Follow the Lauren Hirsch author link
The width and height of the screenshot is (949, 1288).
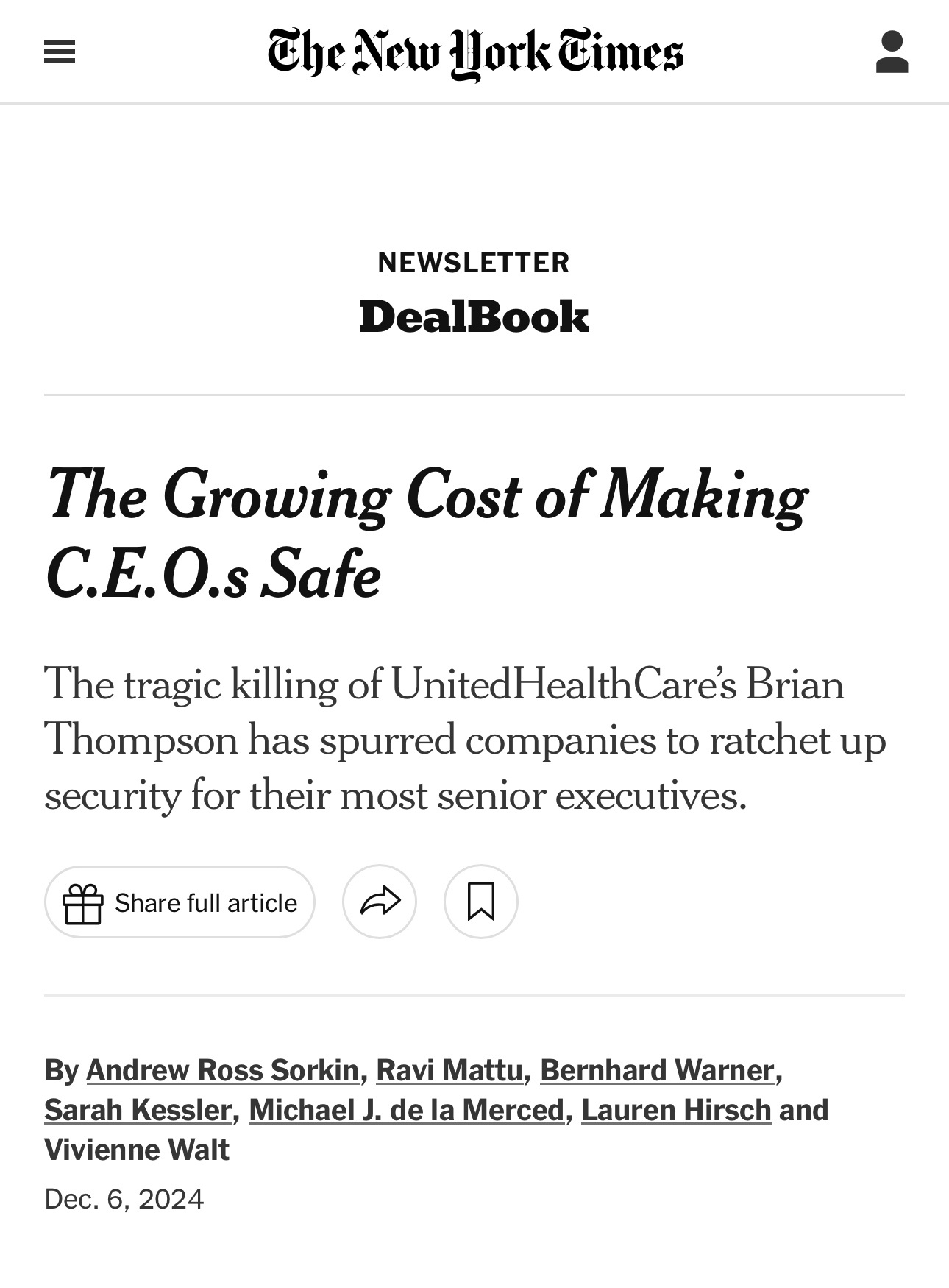click(675, 1110)
